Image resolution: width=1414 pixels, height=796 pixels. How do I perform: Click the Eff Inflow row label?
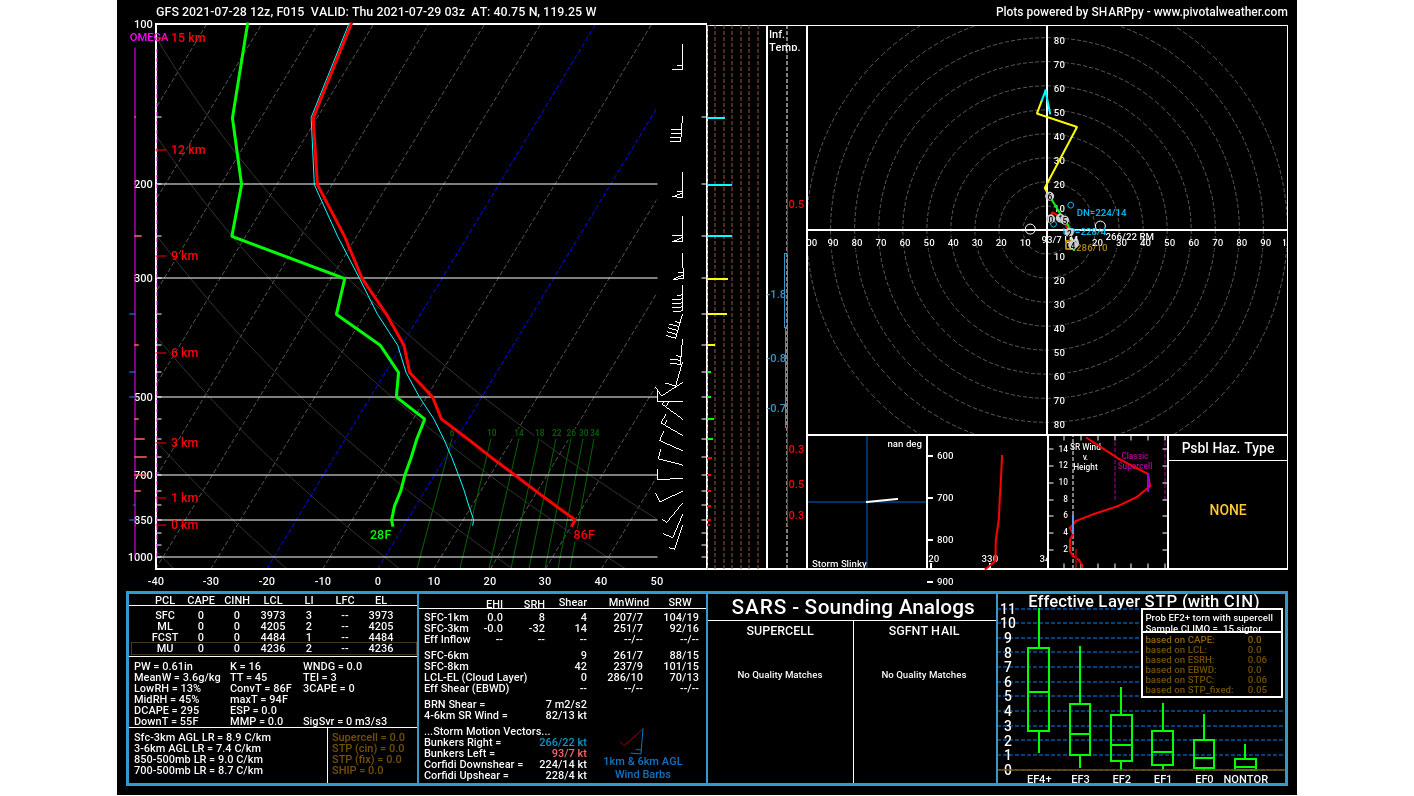[448, 639]
